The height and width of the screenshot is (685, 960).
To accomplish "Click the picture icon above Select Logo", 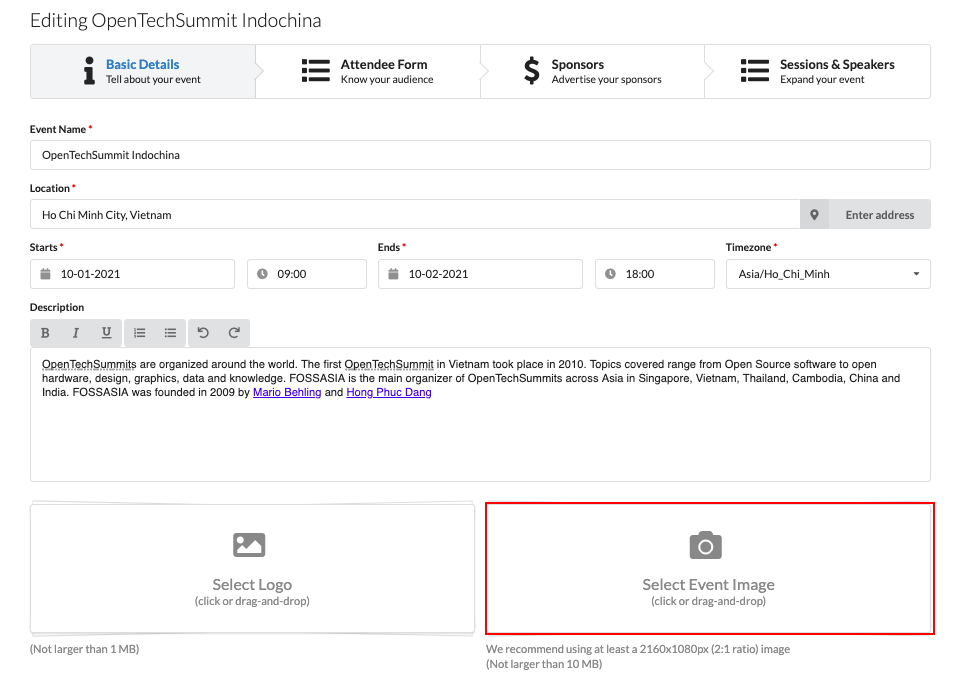I will click(x=249, y=545).
